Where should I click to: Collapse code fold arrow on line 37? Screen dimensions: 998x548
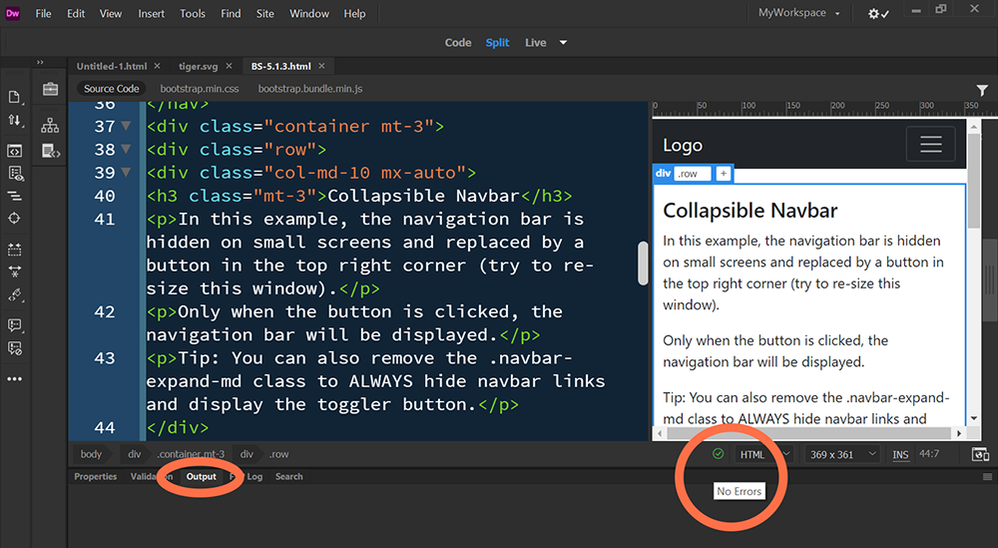(x=126, y=126)
